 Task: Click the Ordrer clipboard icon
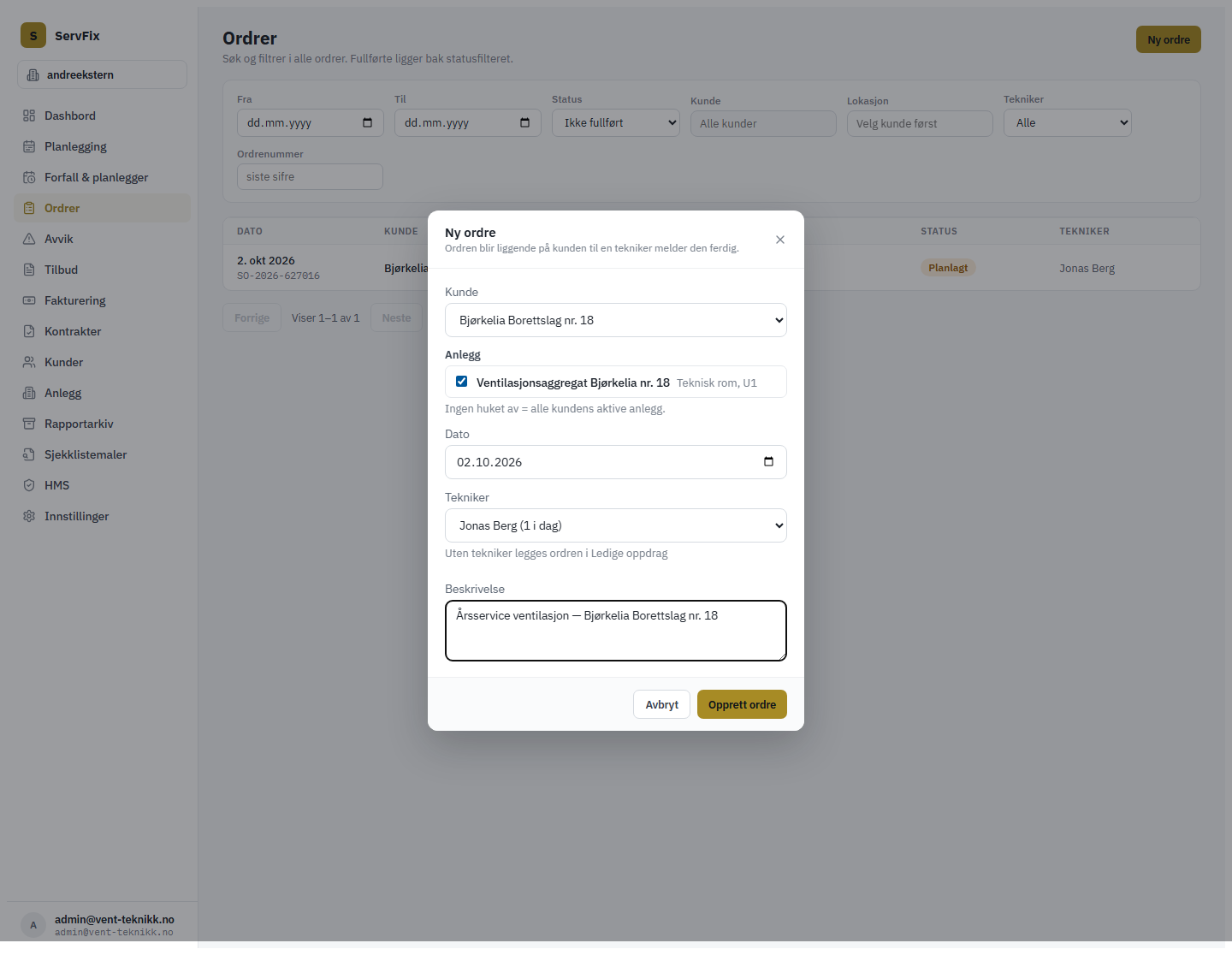point(29,208)
